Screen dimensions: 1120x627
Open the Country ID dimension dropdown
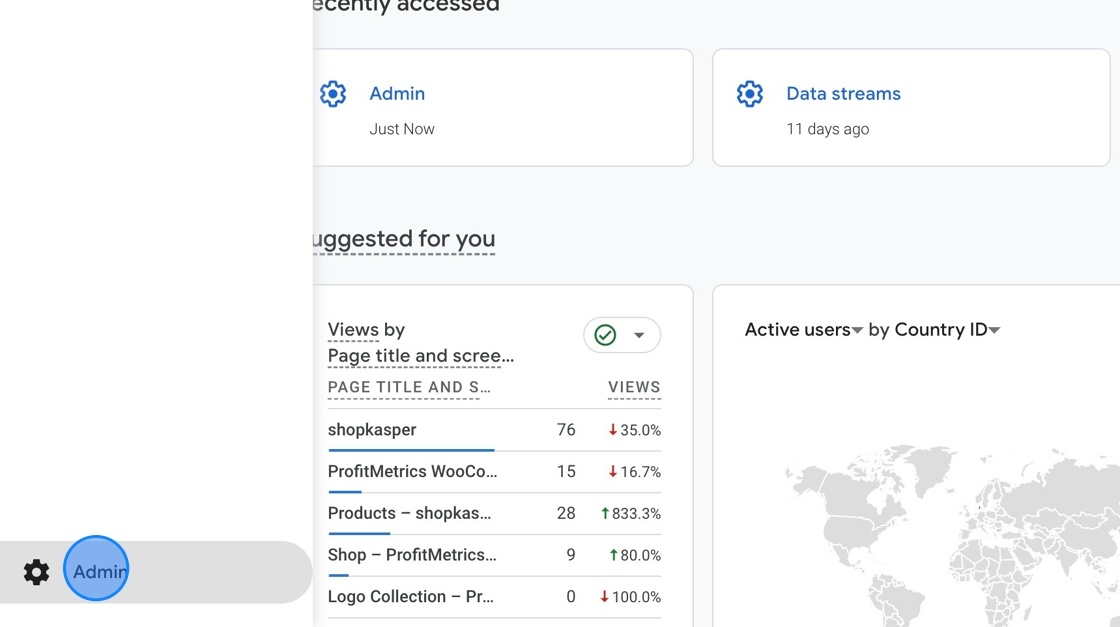994,329
